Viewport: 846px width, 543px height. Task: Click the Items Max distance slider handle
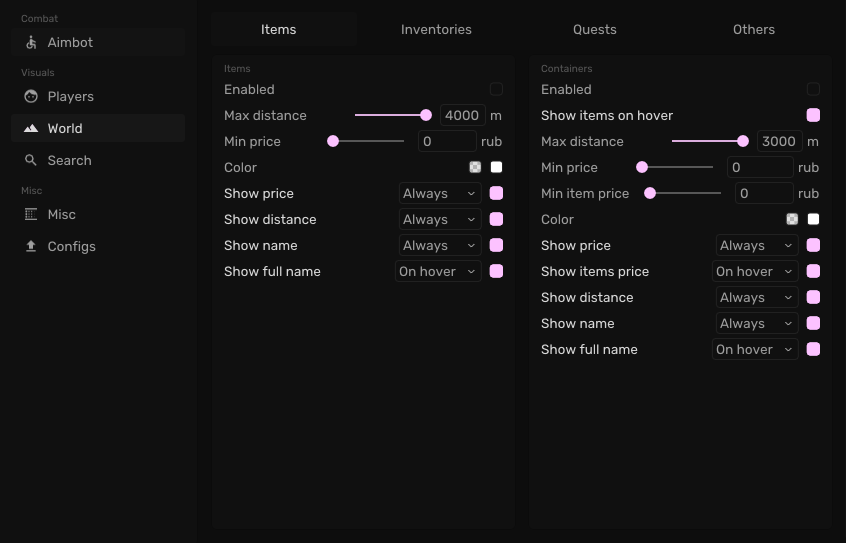click(426, 116)
